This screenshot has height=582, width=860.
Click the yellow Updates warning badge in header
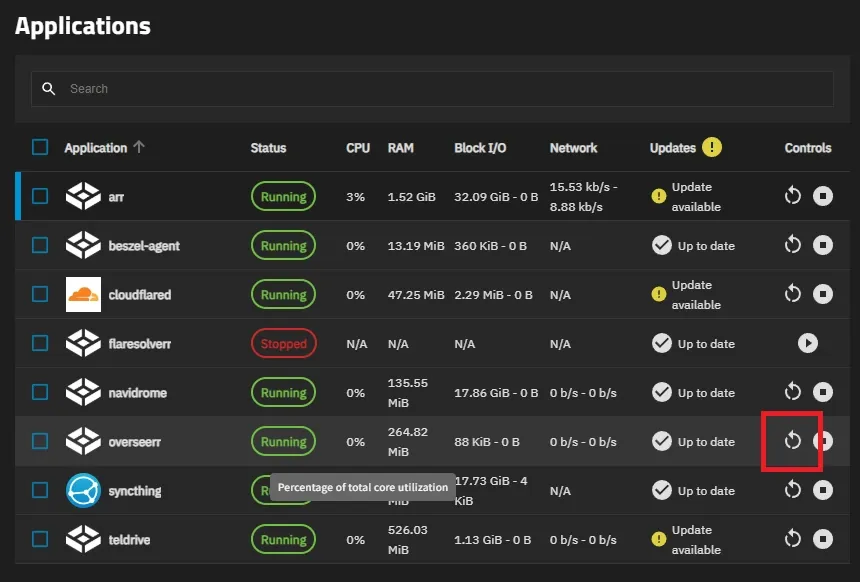pyautogui.click(x=711, y=147)
